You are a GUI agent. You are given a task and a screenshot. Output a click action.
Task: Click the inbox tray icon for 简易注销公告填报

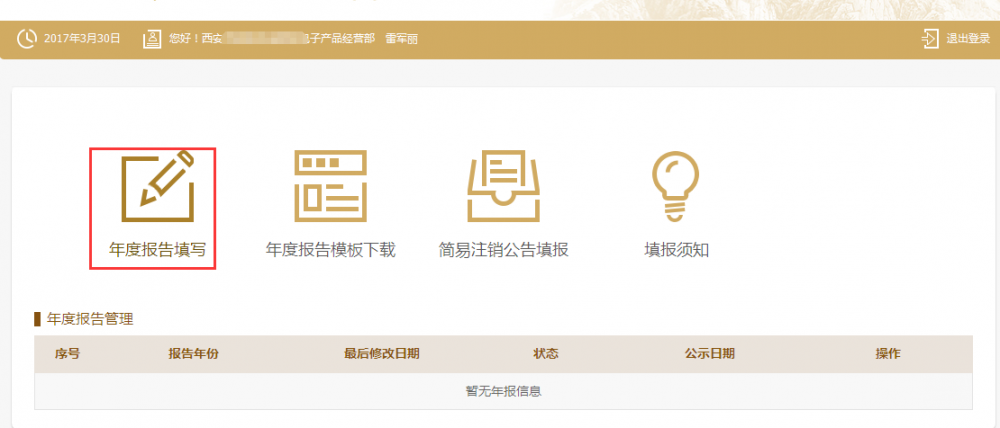(x=503, y=186)
